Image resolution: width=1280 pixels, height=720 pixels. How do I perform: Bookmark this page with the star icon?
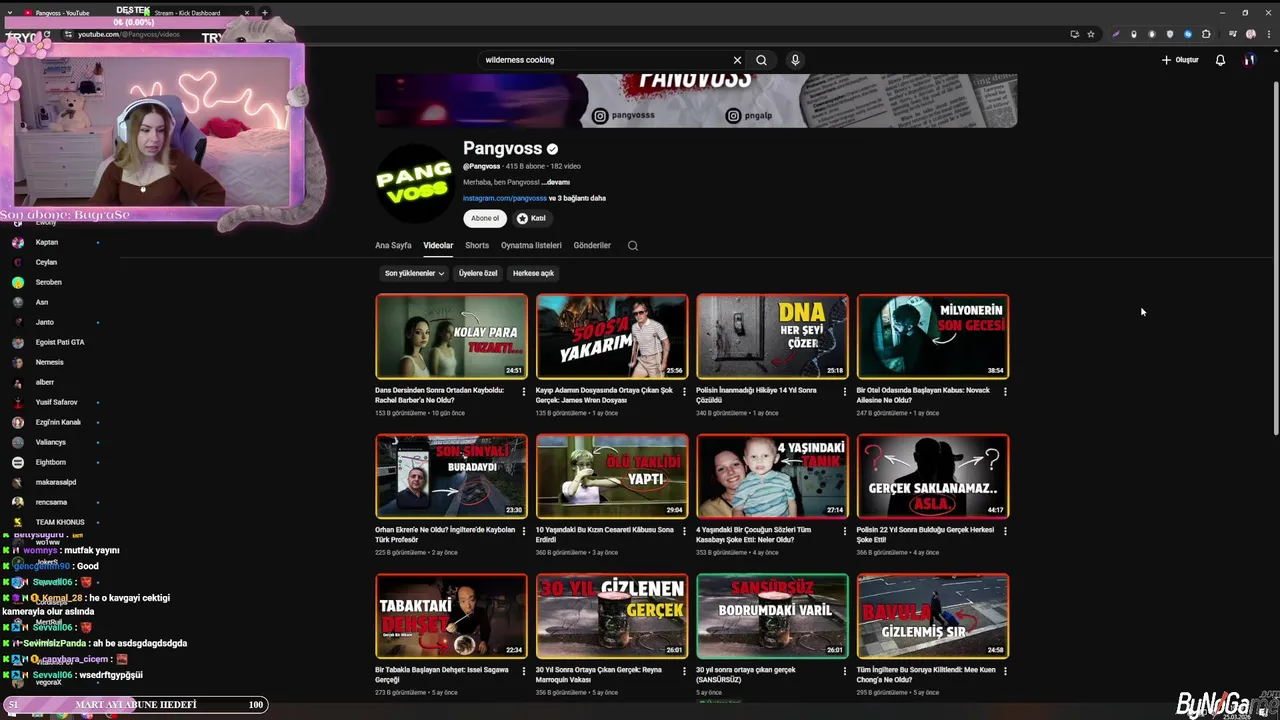(x=1091, y=34)
